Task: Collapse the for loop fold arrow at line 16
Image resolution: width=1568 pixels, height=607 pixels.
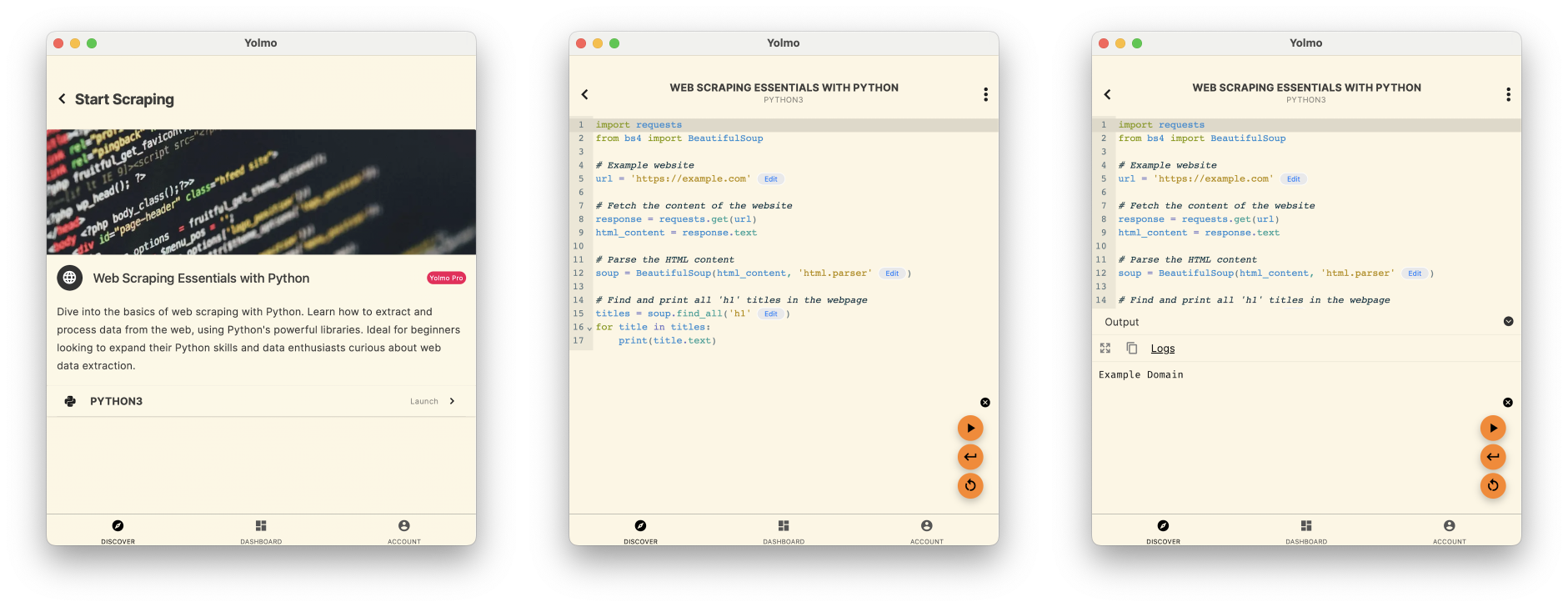Action: click(589, 329)
